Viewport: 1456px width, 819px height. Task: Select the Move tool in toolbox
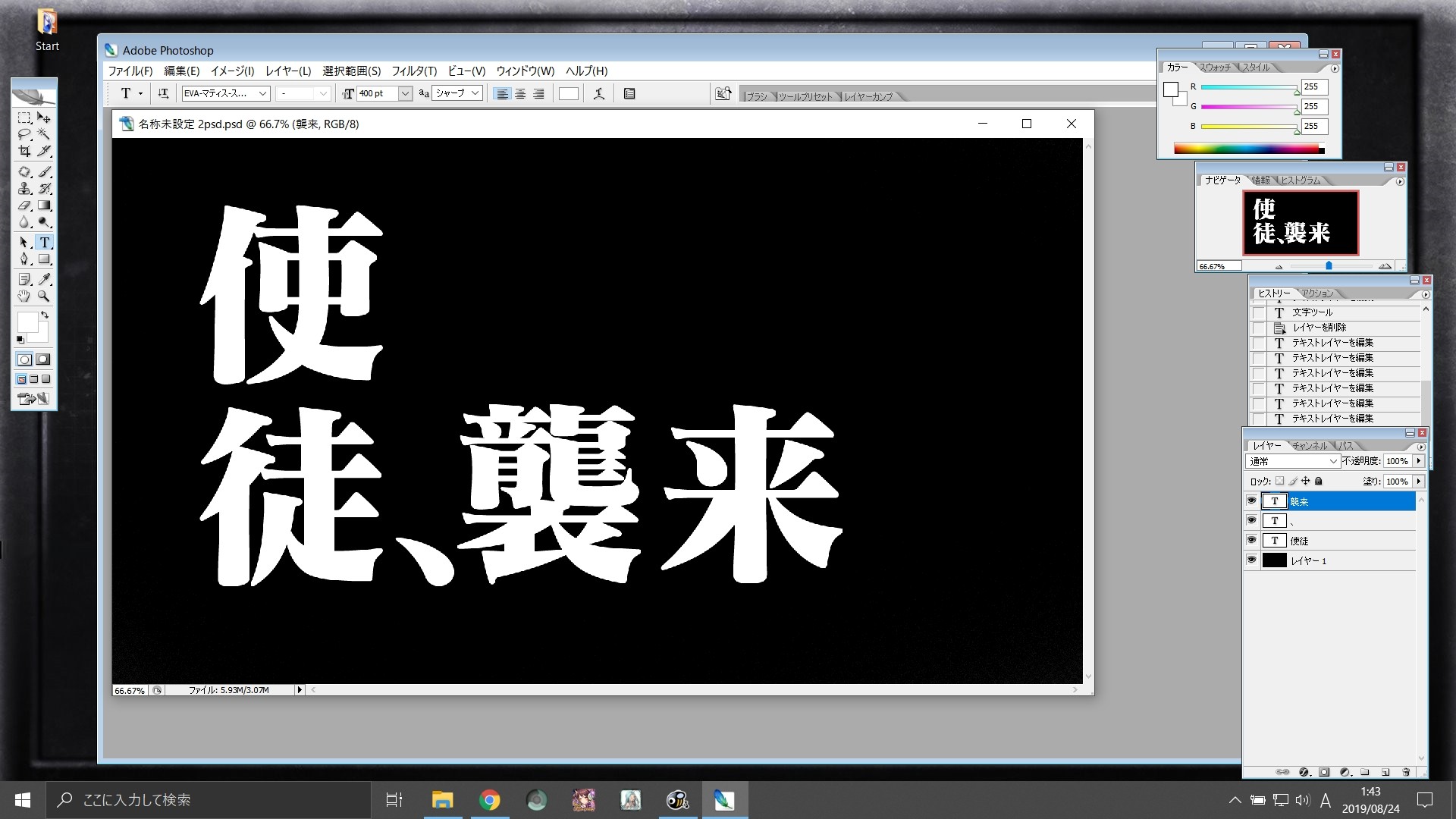[x=44, y=118]
